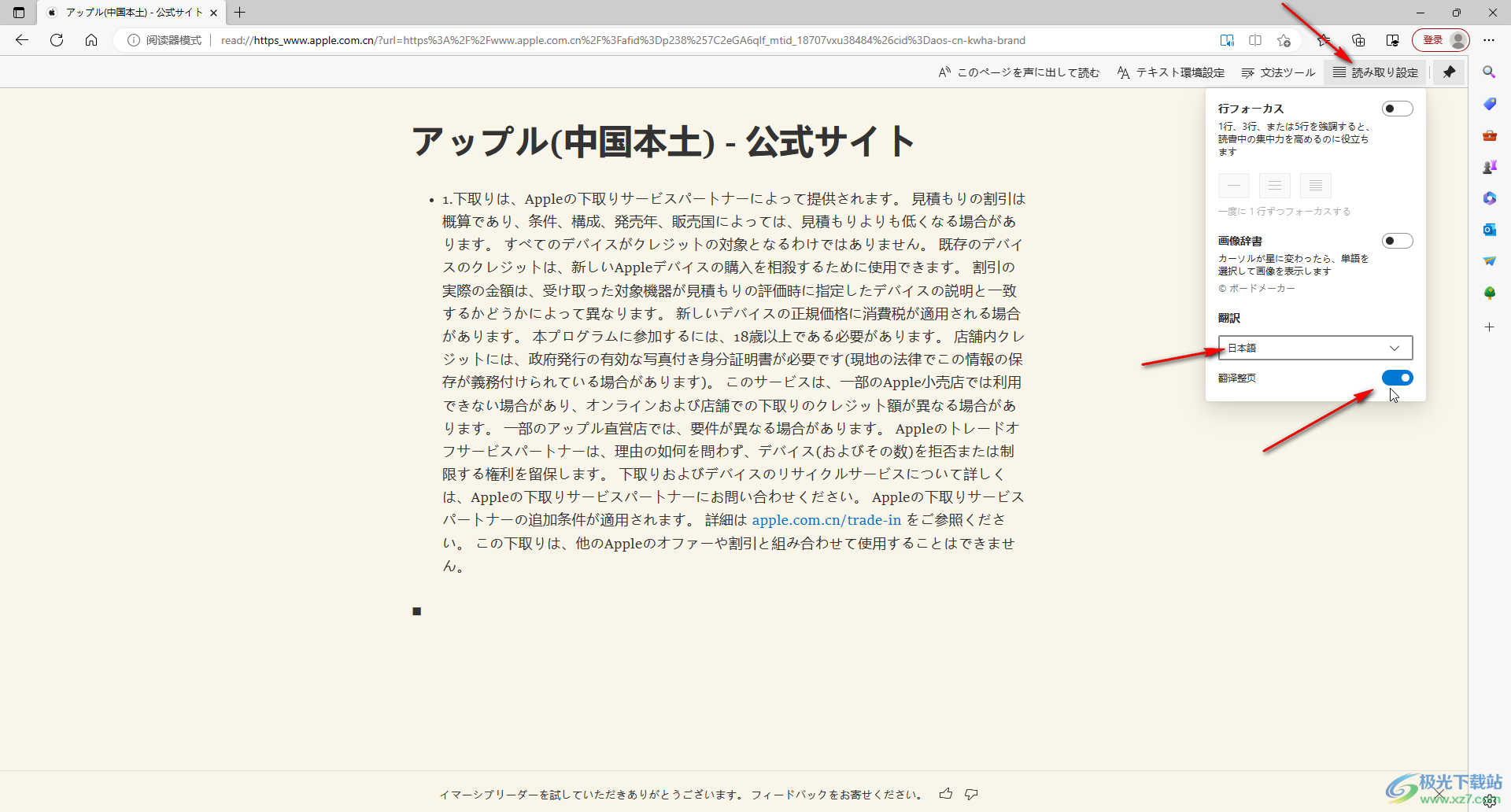Select five-line focus option
1511x812 pixels.
1315,186
